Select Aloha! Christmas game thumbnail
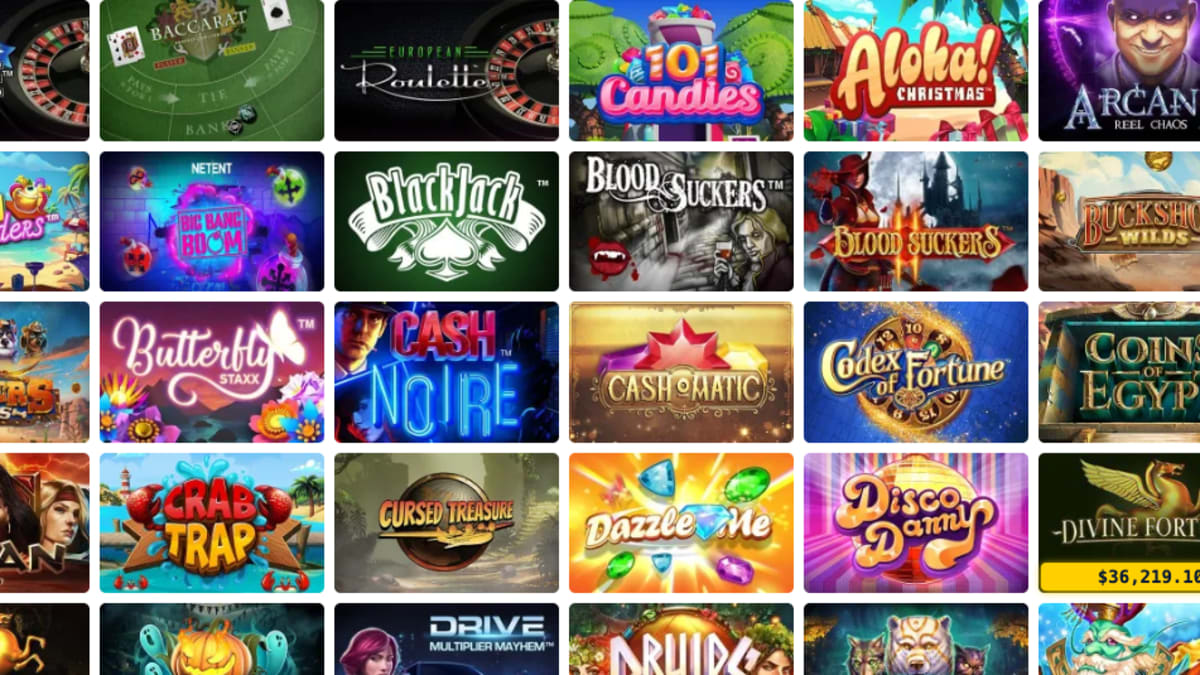 pyautogui.click(x=916, y=70)
